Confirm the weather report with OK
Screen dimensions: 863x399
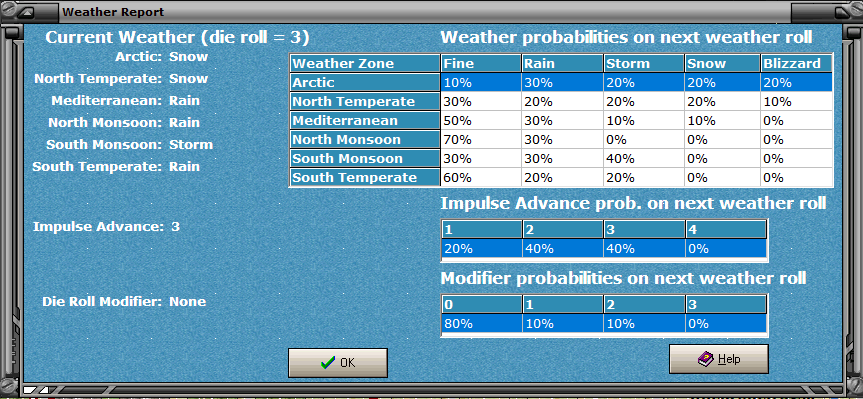(x=337, y=363)
